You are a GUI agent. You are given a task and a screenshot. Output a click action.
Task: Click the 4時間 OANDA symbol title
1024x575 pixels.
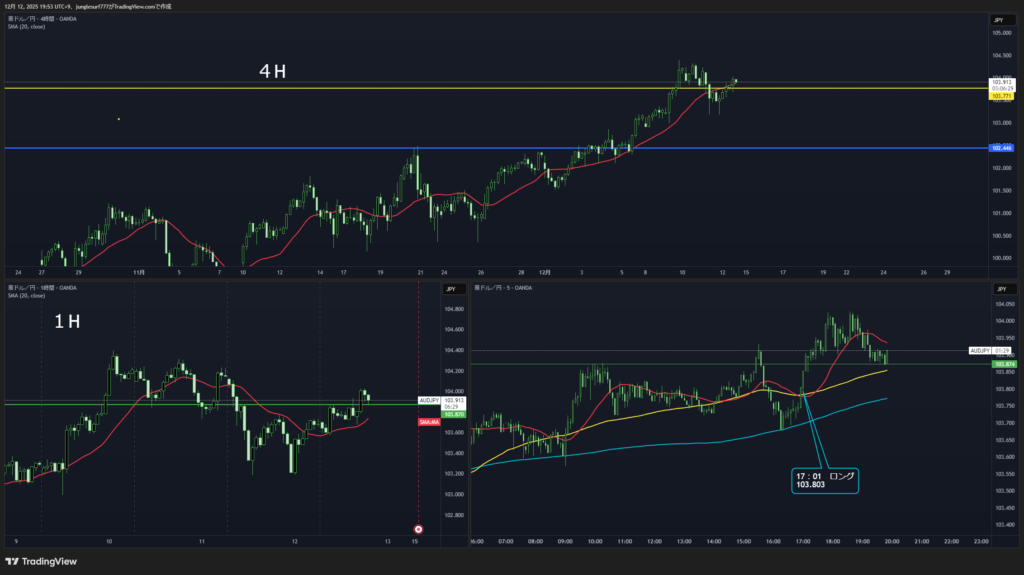point(40,19)
